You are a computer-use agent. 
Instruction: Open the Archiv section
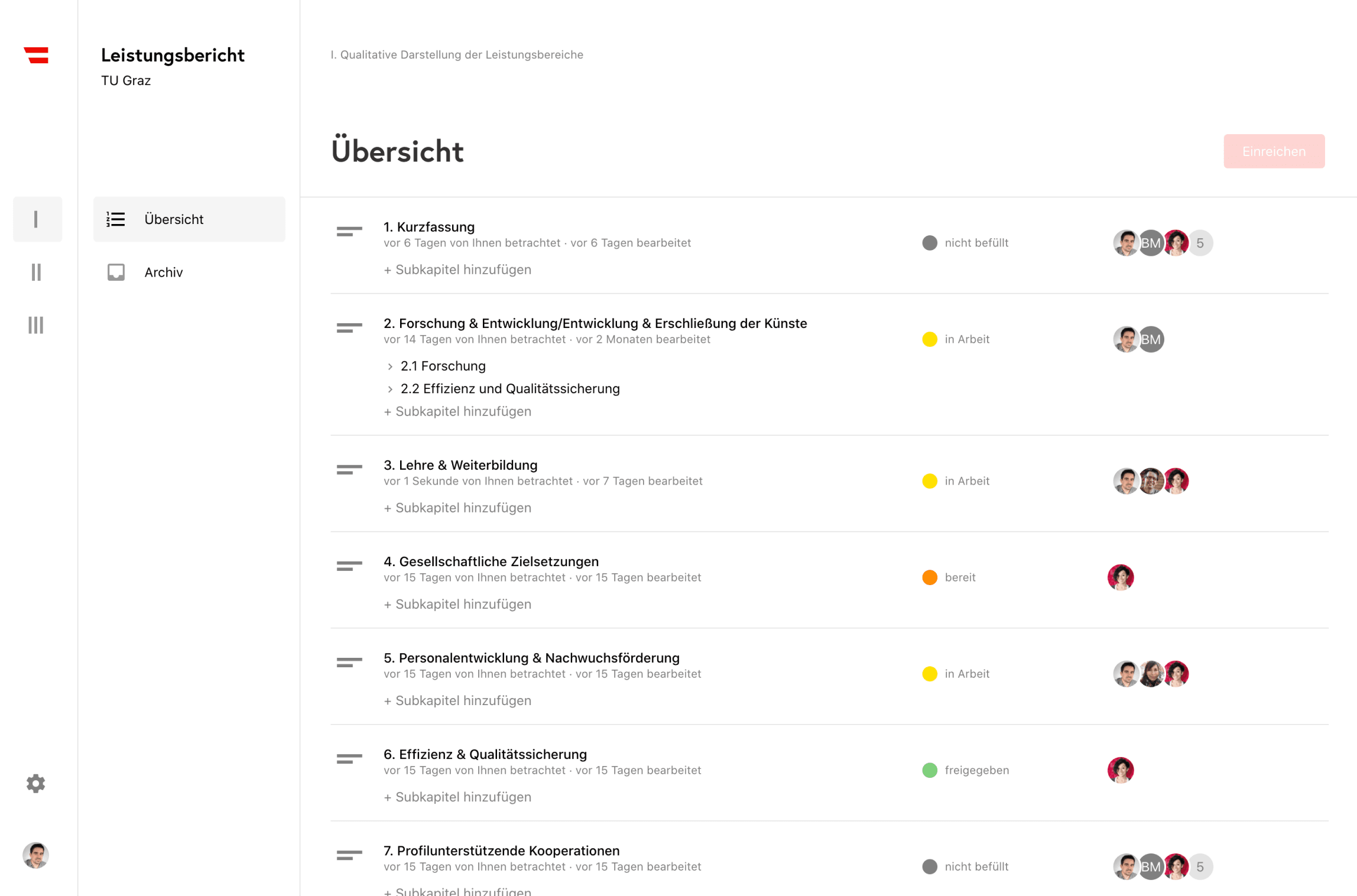[163, 272]
